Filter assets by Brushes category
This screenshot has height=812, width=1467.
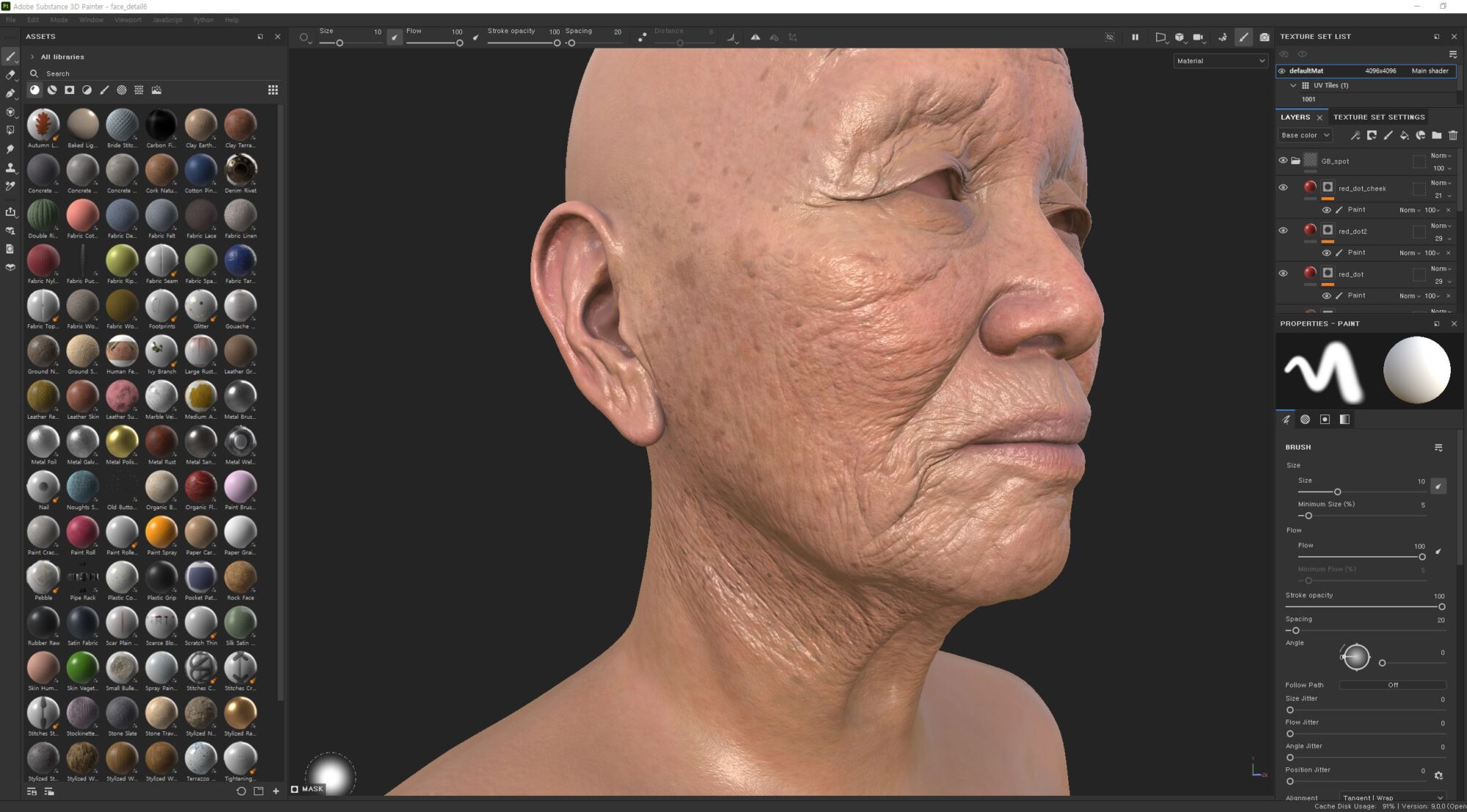tap(104, 90)
